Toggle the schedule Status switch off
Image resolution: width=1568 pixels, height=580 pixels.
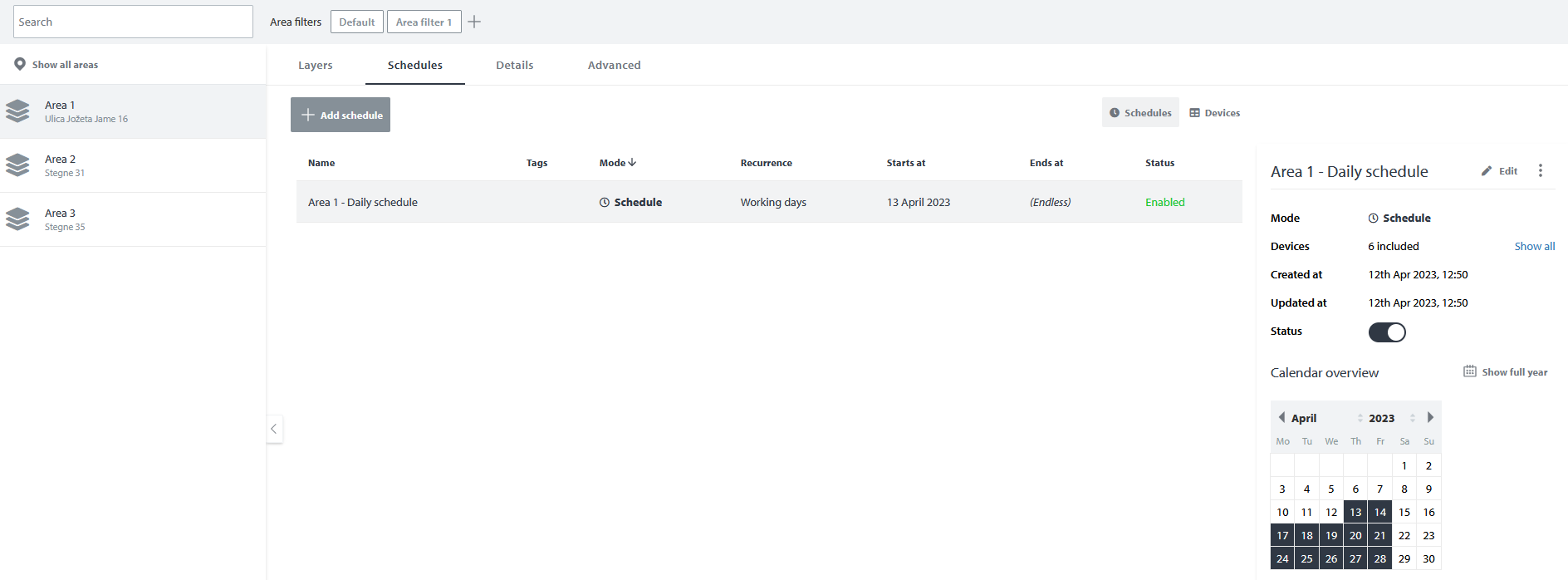(1386, 332)
